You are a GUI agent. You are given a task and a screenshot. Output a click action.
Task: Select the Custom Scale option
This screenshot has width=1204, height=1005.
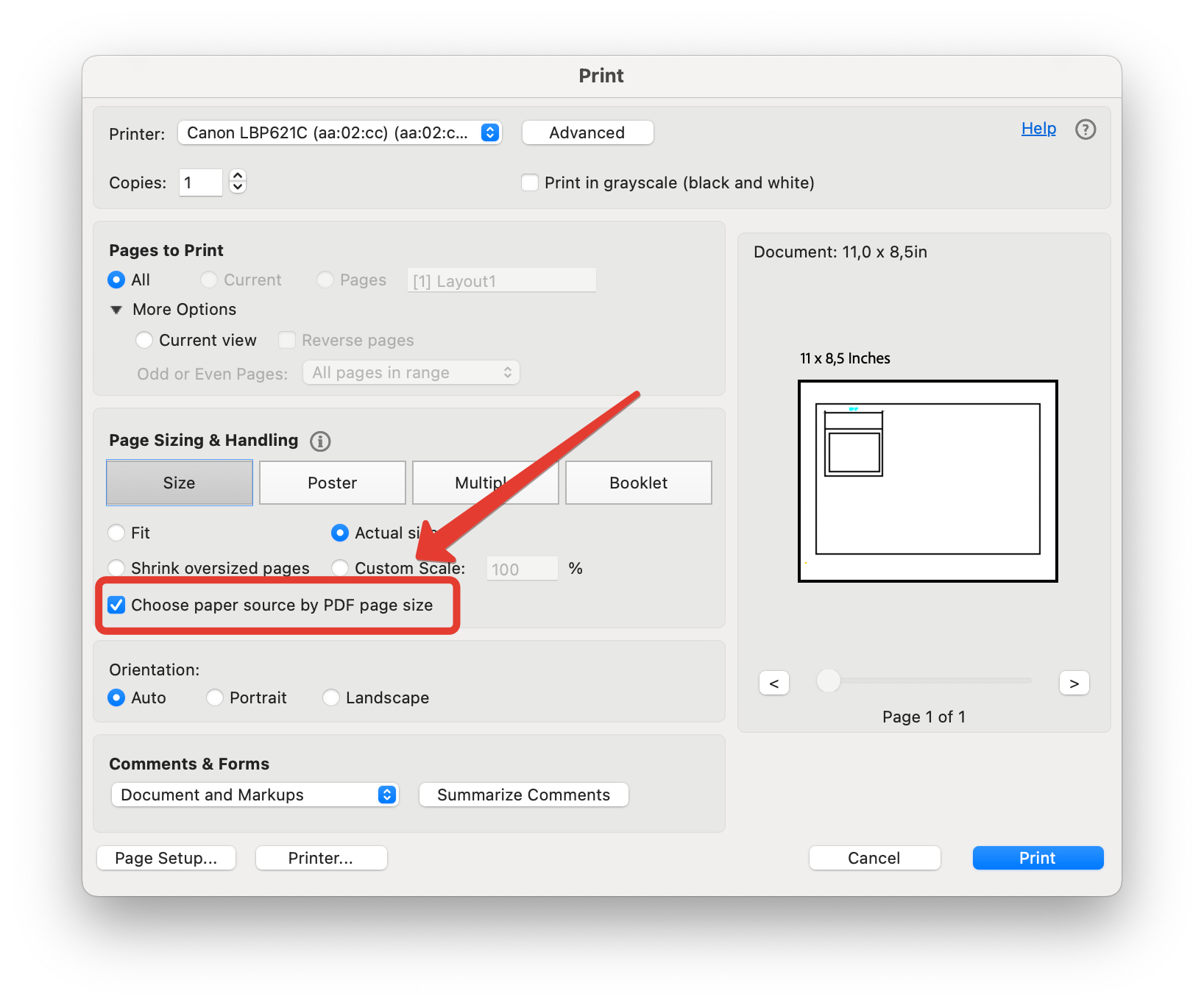click(x=340, y=568)
